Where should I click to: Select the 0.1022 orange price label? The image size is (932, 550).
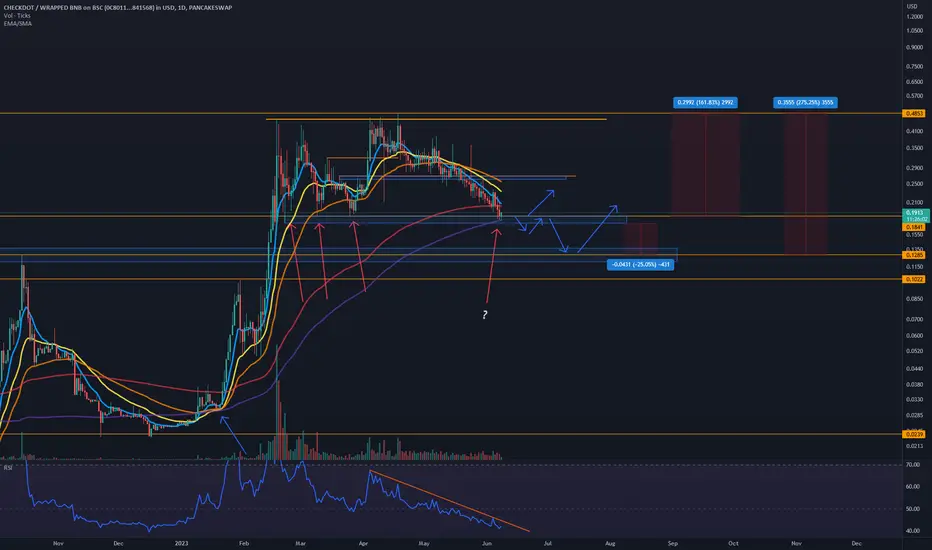(x=914, y=279)
